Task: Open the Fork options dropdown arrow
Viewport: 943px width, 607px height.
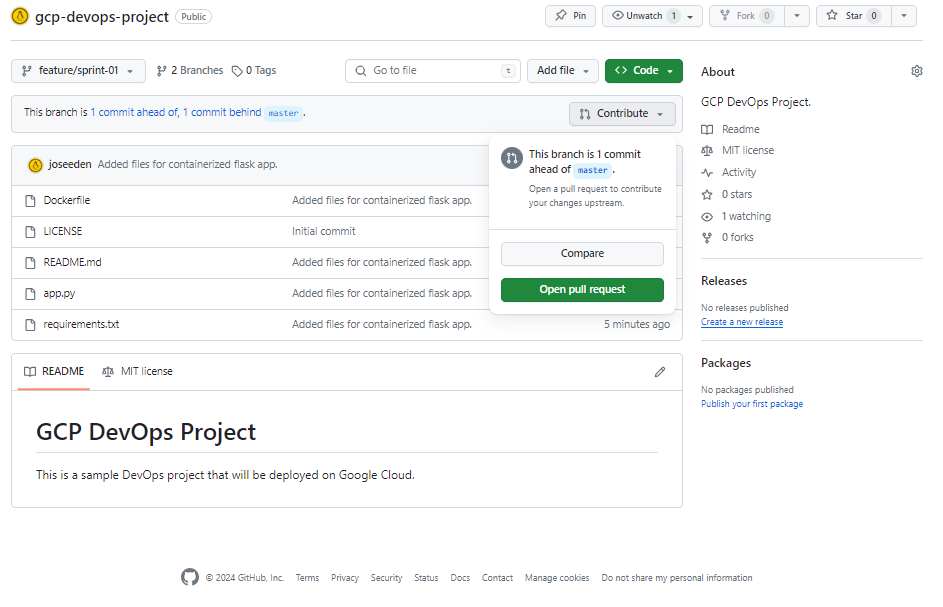Action: [x=797, y=16]
